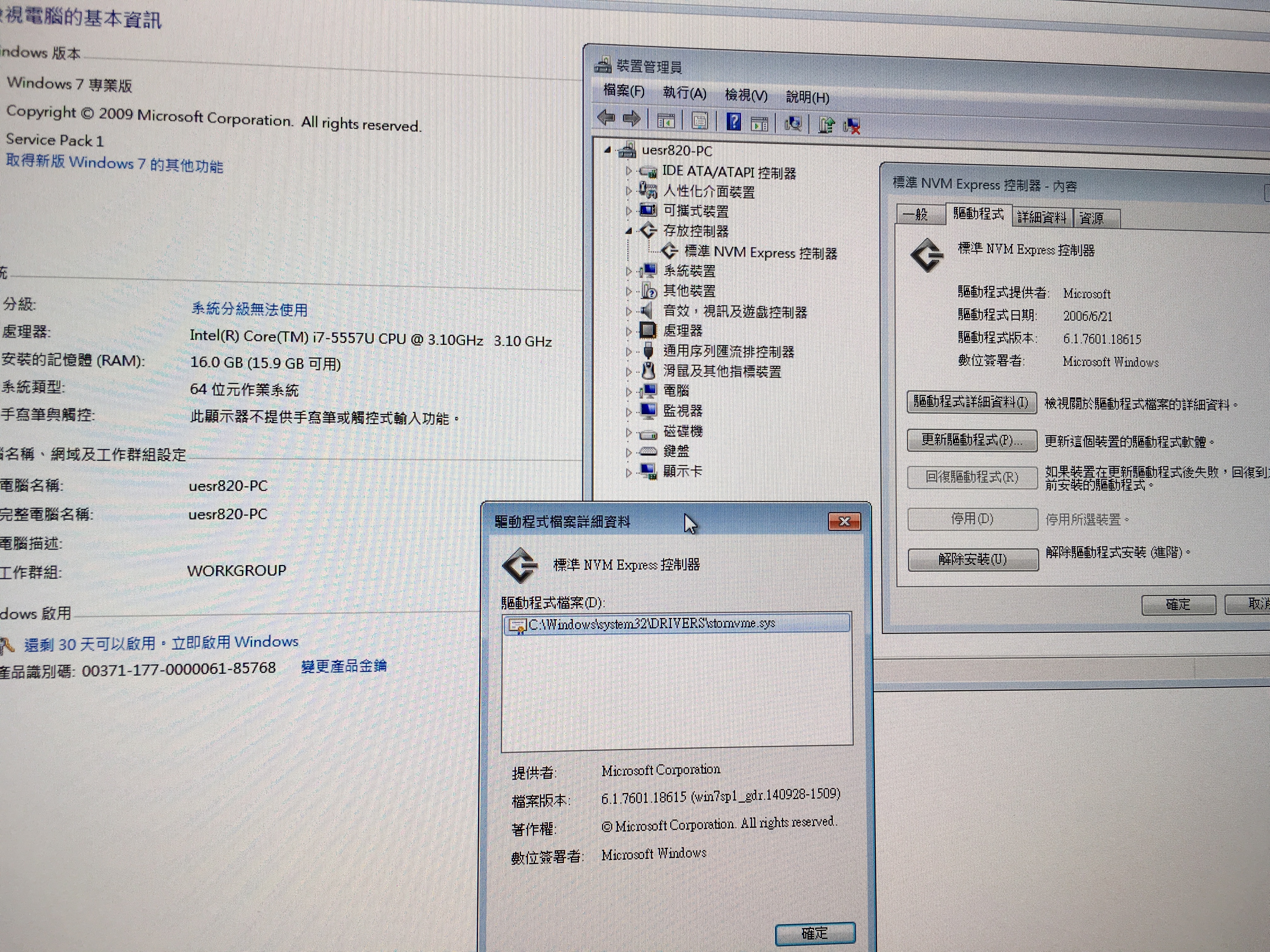Select 標準 NVM Express 控制器 tree item
The image size is (1270, 952).
pos(760,252)
